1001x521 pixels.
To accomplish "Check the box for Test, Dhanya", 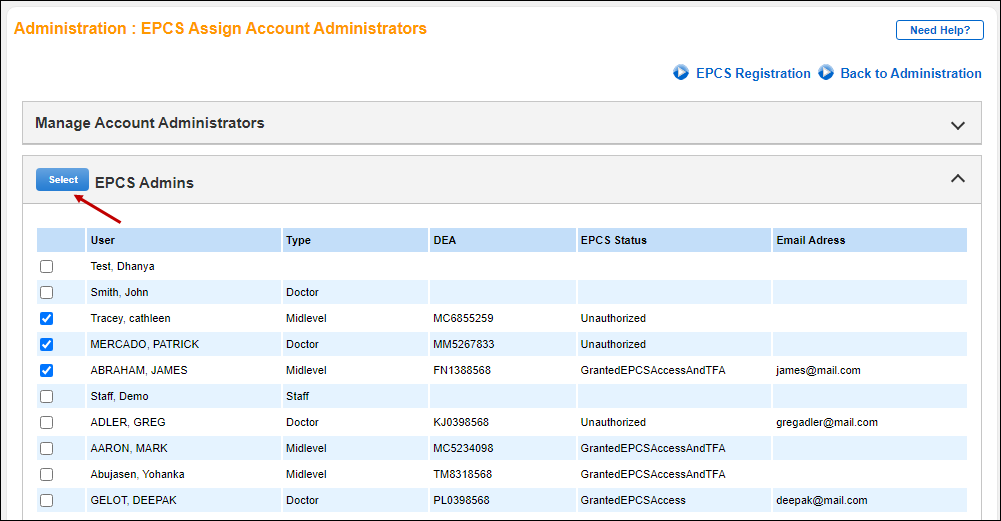I will click(47, 266).
